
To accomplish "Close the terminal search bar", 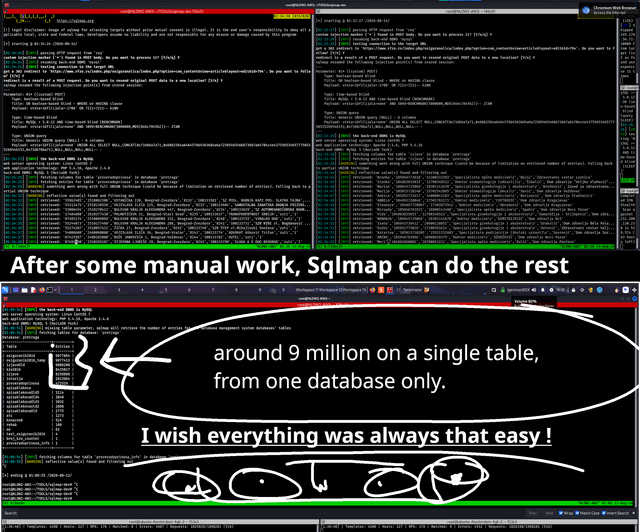I will point(634,513).
